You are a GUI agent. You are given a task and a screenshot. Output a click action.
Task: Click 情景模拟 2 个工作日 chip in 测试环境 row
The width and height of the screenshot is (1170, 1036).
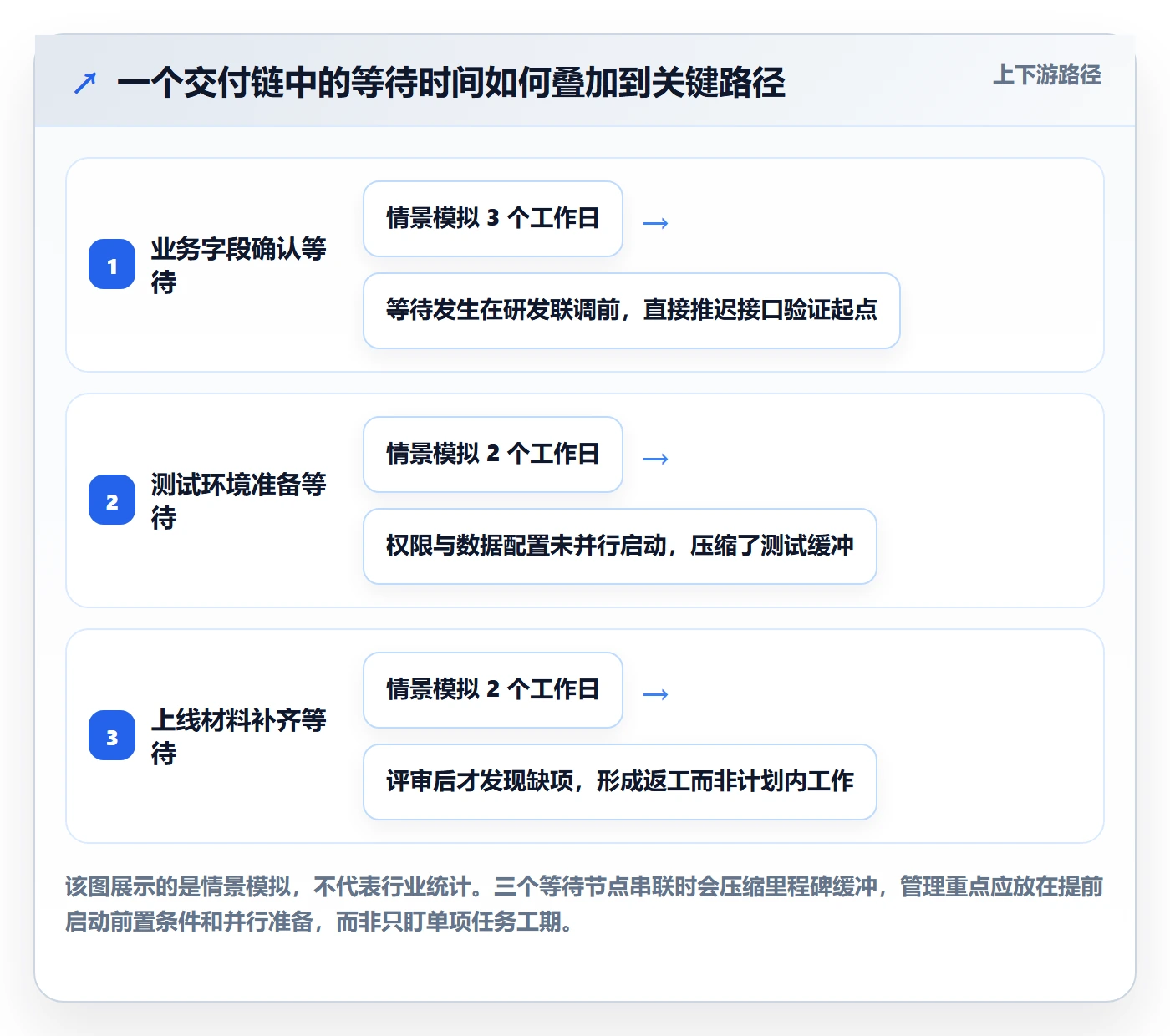coord(493,455)
